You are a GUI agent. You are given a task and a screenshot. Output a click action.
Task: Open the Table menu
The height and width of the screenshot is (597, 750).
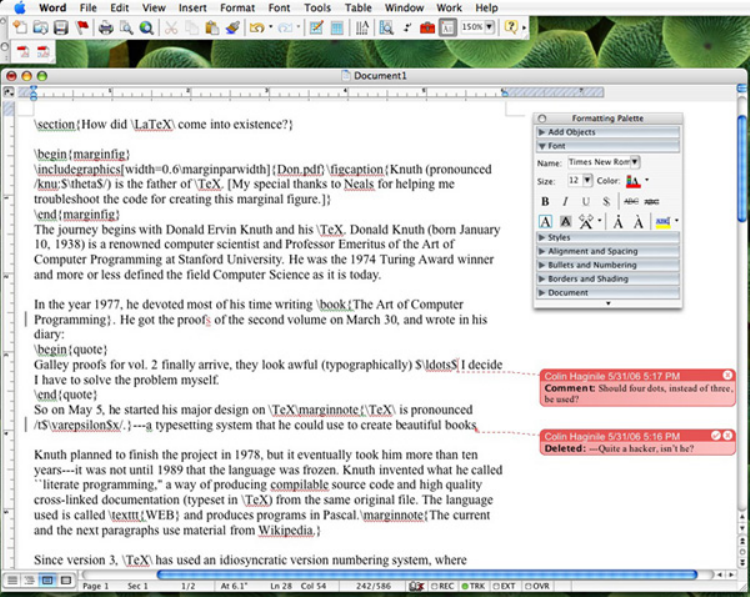point(358,8)
